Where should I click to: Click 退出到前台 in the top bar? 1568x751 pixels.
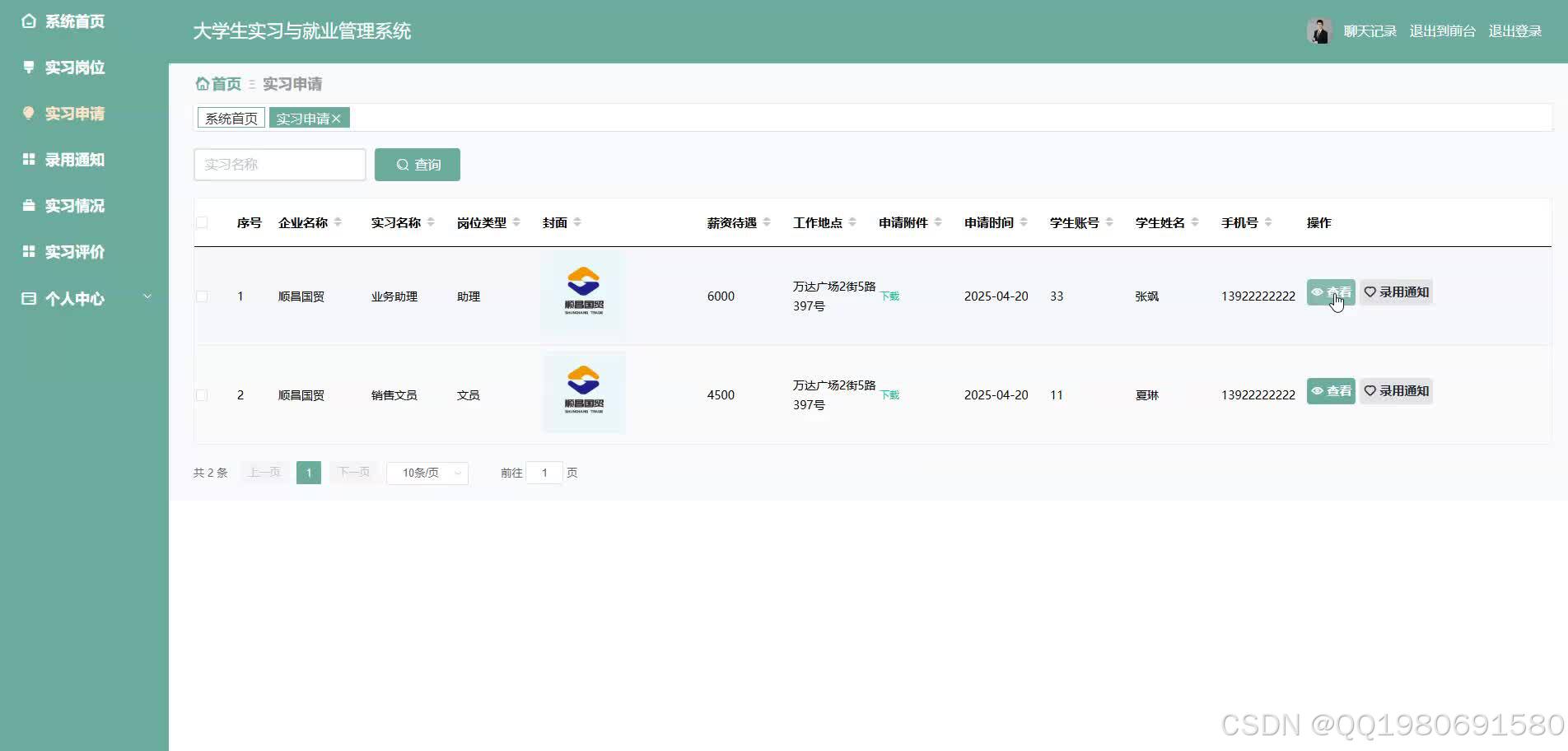(x=1442, y=30)
